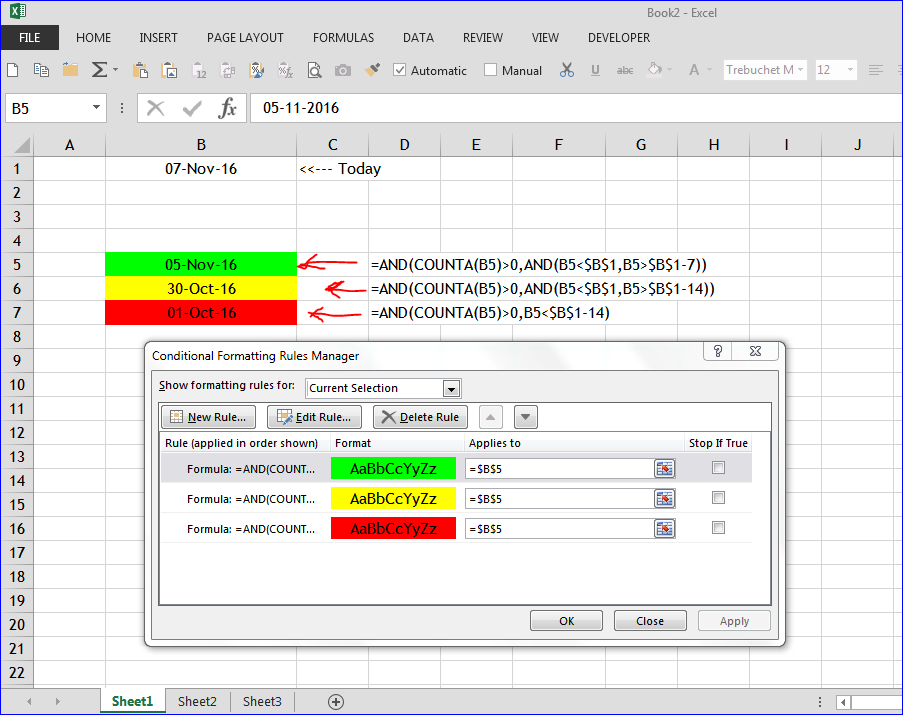The height and width of the screenshot is (715, 903).
Task: Click the Paste values icon
Action: pos(199,70)
